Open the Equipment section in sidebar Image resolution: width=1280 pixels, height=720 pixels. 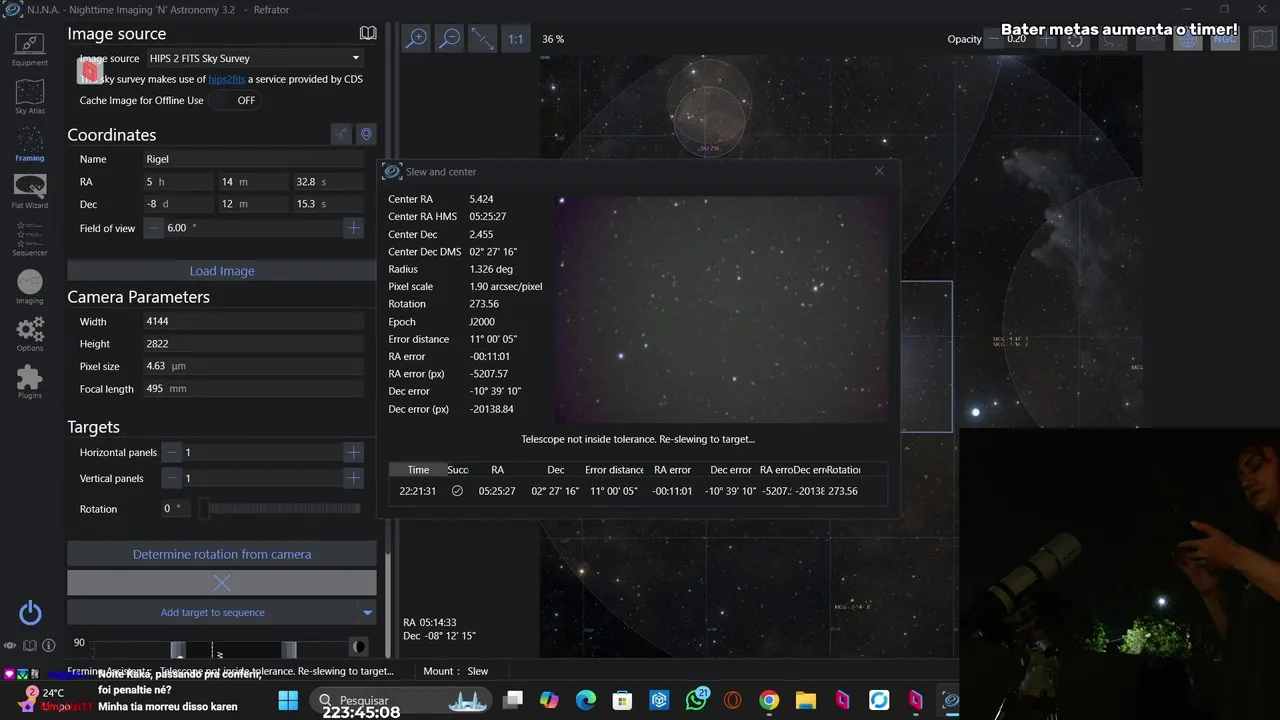(x=30, y=48)
